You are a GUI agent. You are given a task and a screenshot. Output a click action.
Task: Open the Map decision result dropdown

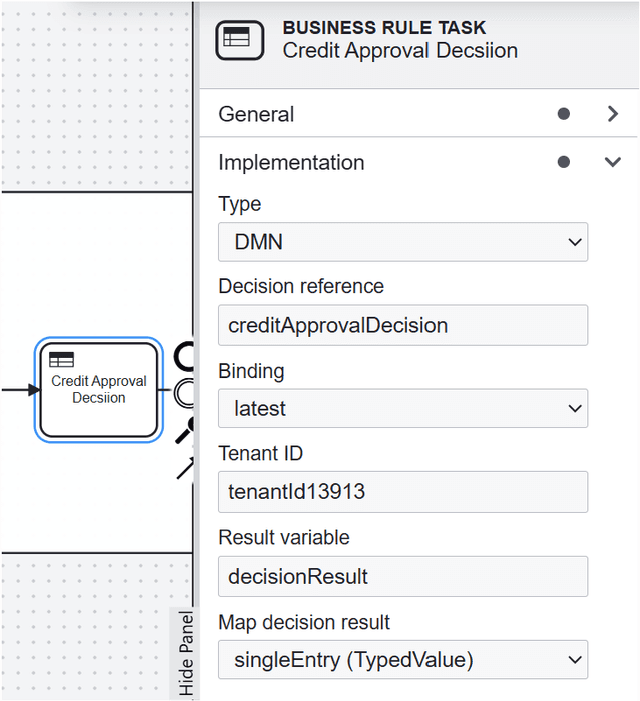click(x=403, y=659)
